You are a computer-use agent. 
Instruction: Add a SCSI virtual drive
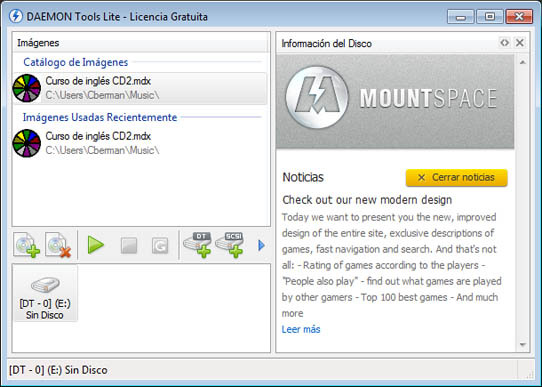[x=229, y=245]
